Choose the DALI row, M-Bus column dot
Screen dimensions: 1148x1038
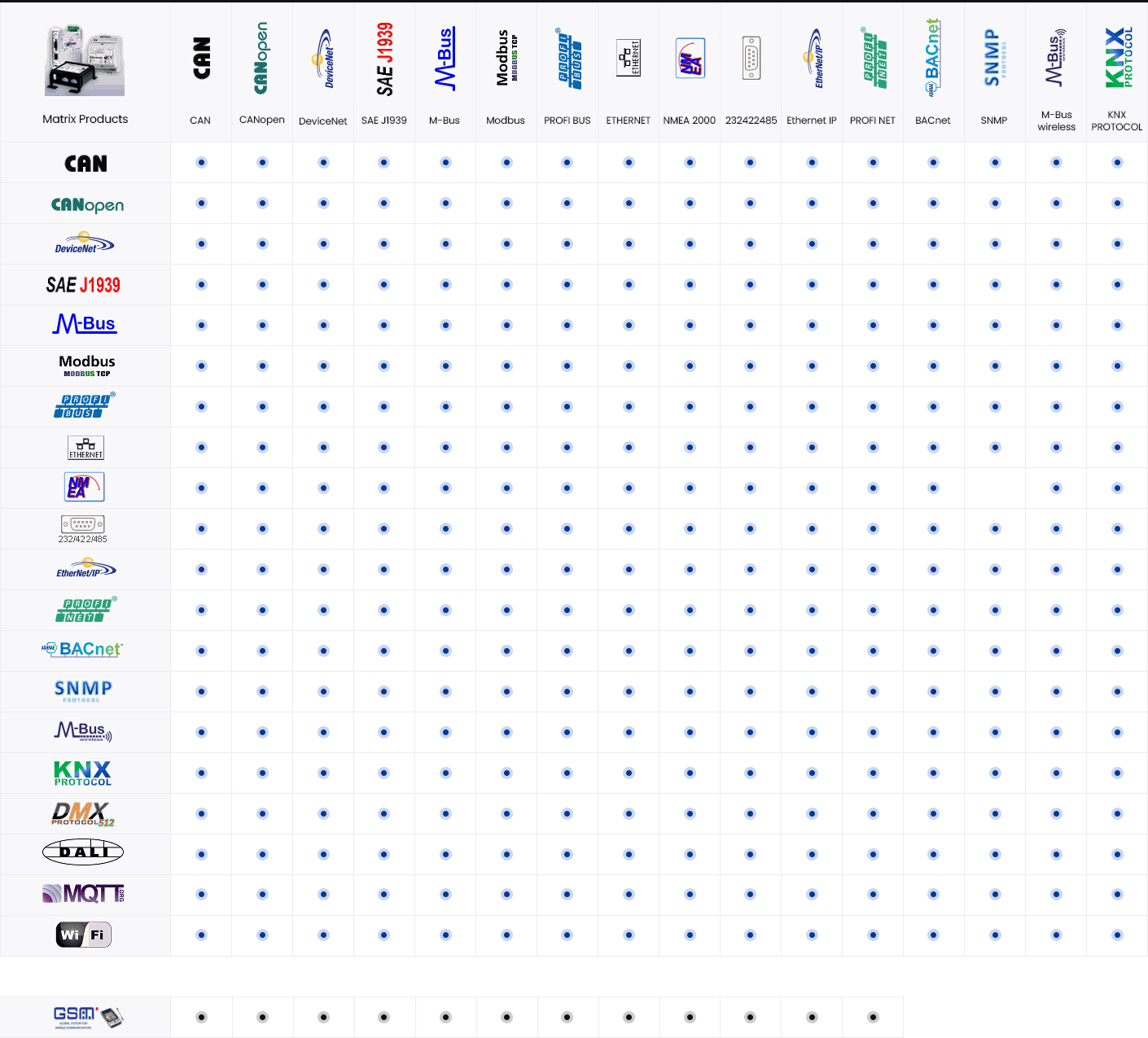pos(445,855)
